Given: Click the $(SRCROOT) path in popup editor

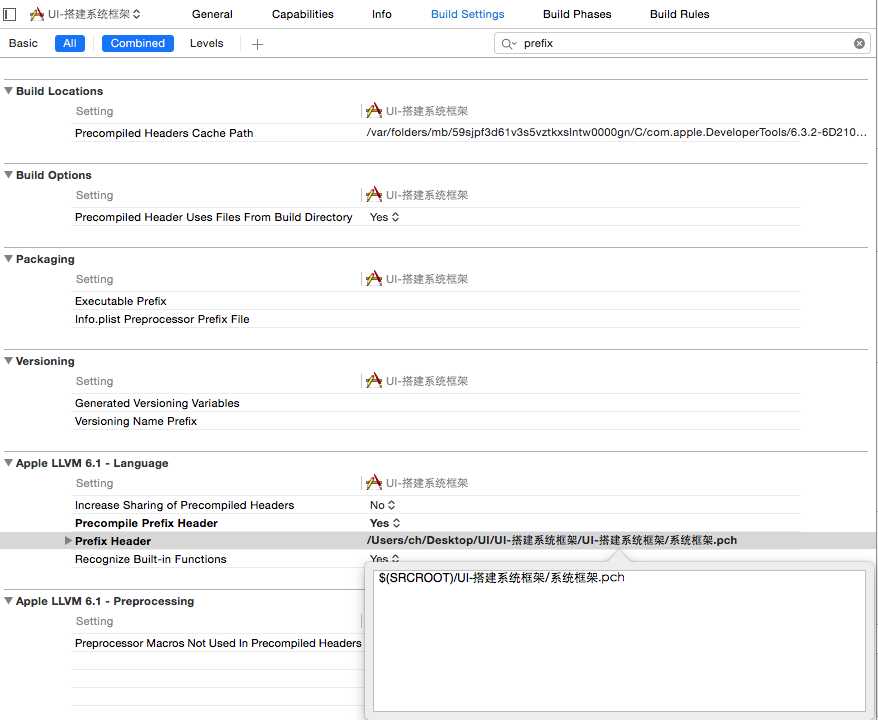Looking at the screenshot, I should (501, 578).
